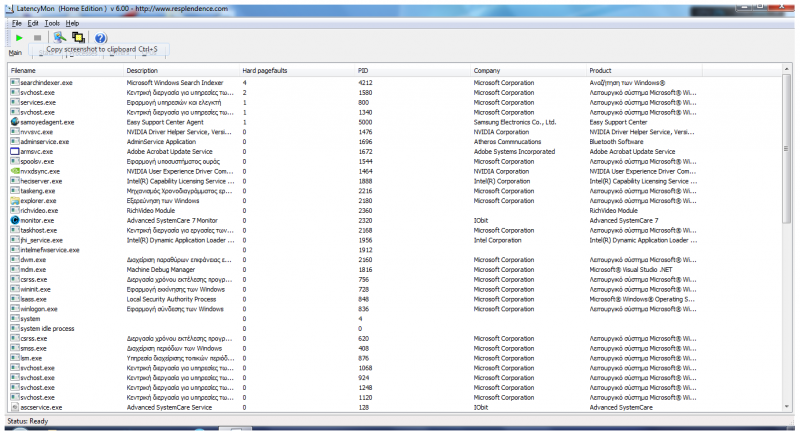Select the samoyedagent.exe process icon

coord(14,121)
